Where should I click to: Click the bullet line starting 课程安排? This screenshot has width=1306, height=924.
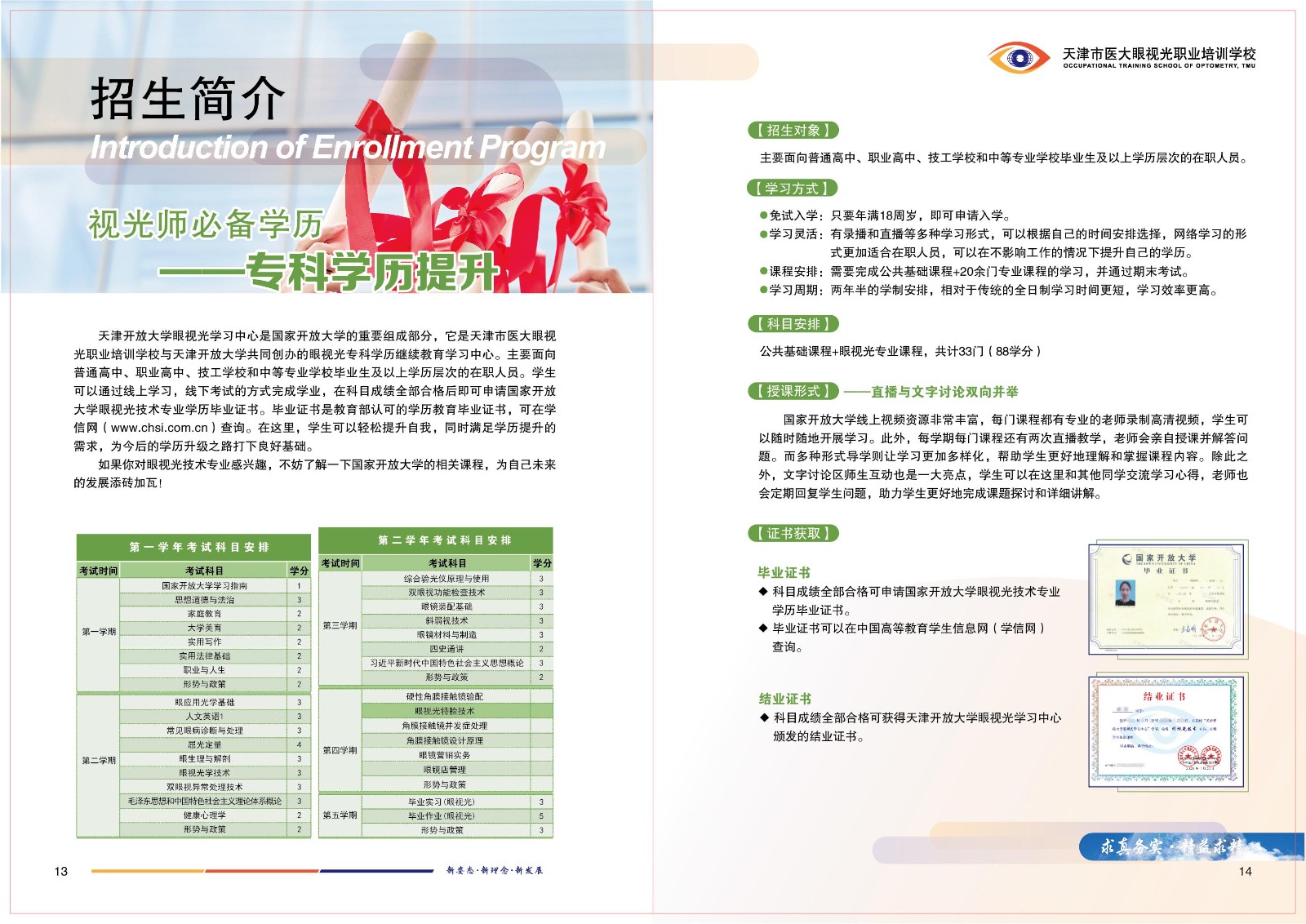[x=974, y=272]
